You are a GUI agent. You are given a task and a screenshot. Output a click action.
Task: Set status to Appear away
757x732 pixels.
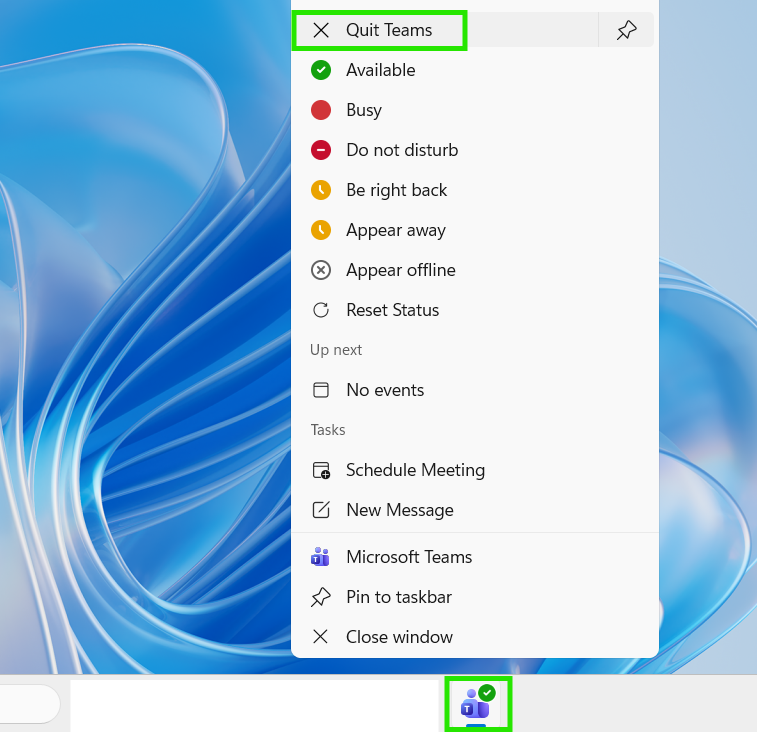[x=475, y=230]
